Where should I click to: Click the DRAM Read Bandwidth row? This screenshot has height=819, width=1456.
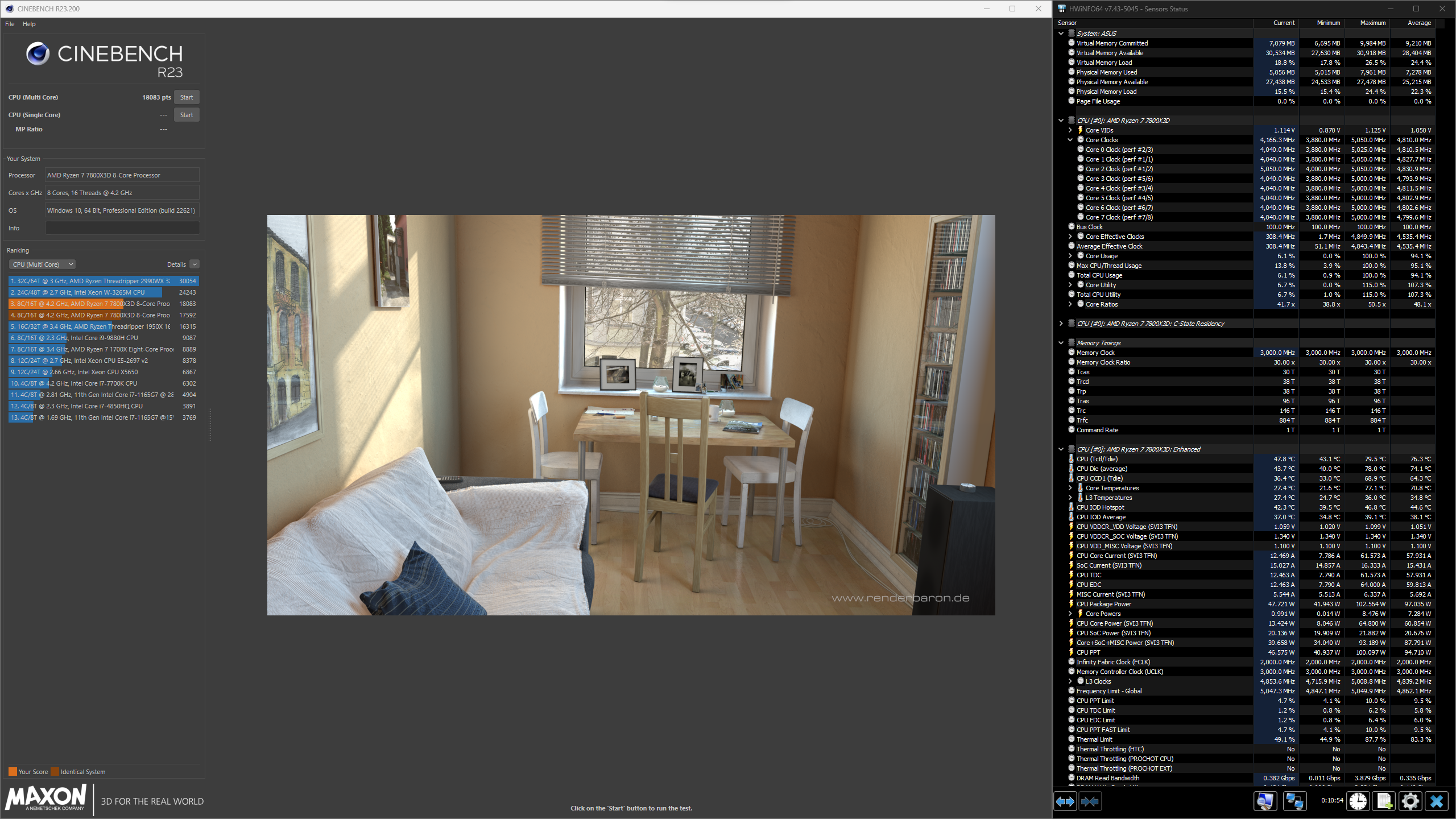(x=1246, y=778)
